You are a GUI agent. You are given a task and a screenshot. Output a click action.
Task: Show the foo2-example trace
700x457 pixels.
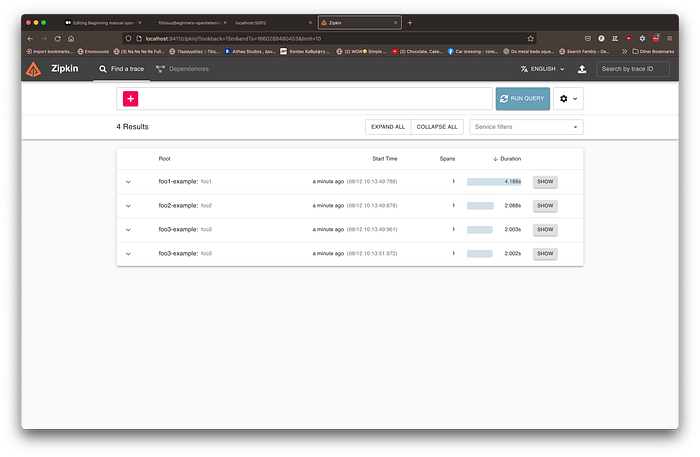tap(545, 206)
